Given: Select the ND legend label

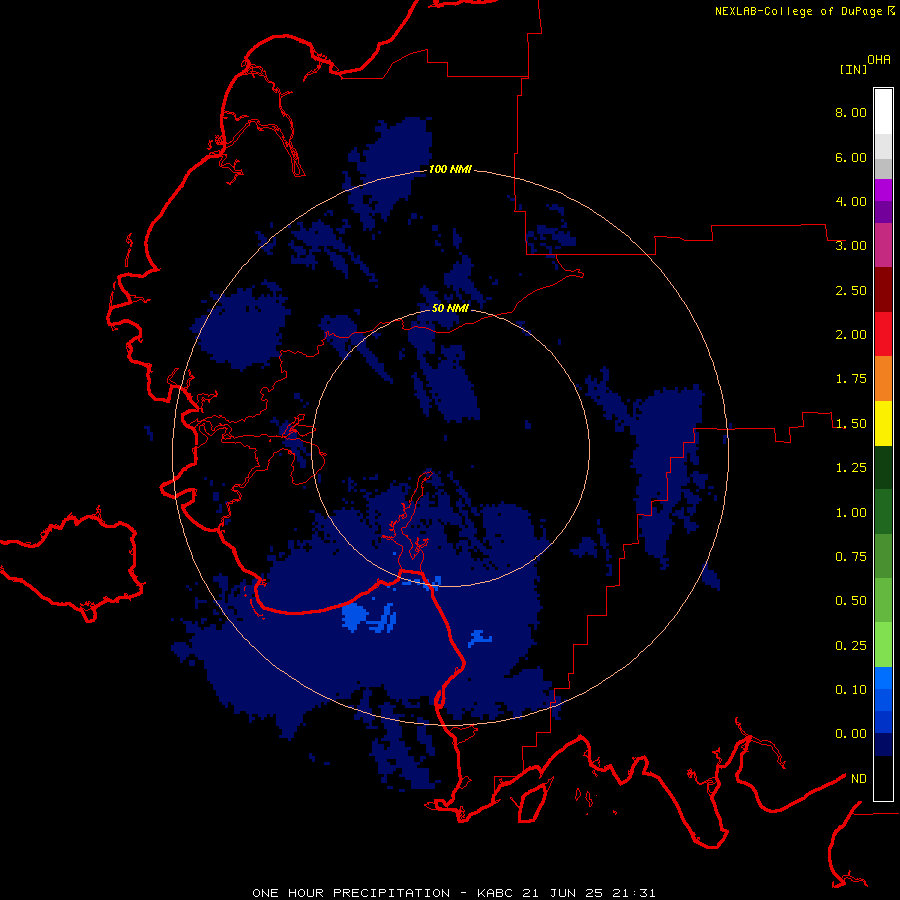Looking at the screenshot, I should coord(859,779).
